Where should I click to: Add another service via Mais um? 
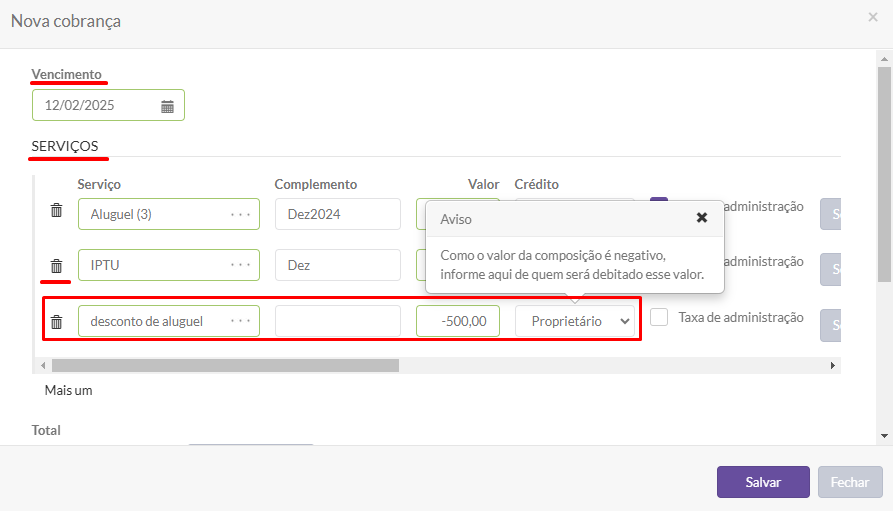(x=68, y=390)
